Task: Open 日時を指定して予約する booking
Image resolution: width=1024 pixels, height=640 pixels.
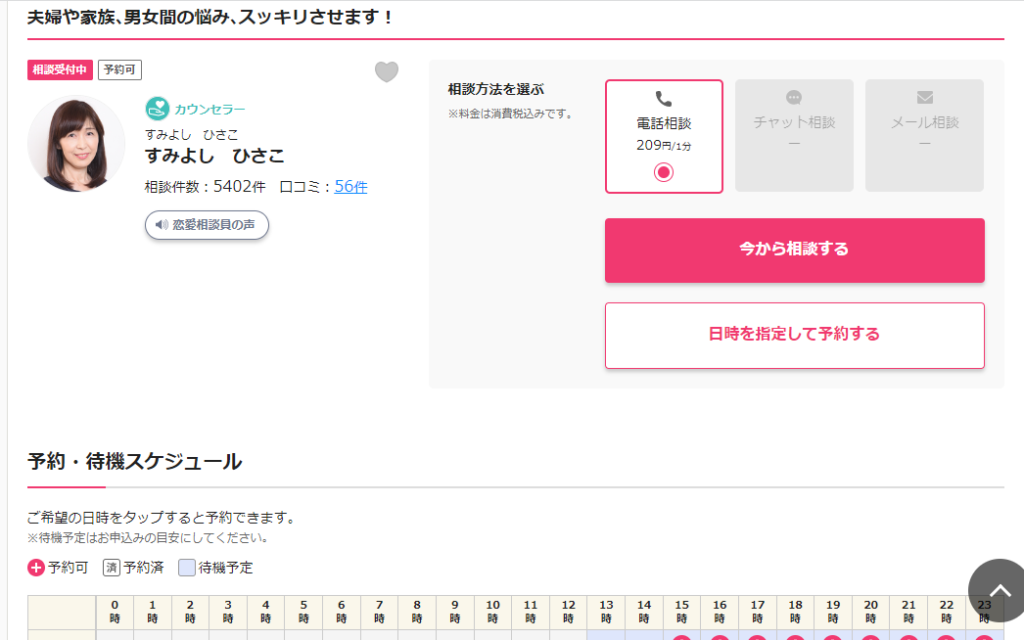Action: click(x=795, y=335)
